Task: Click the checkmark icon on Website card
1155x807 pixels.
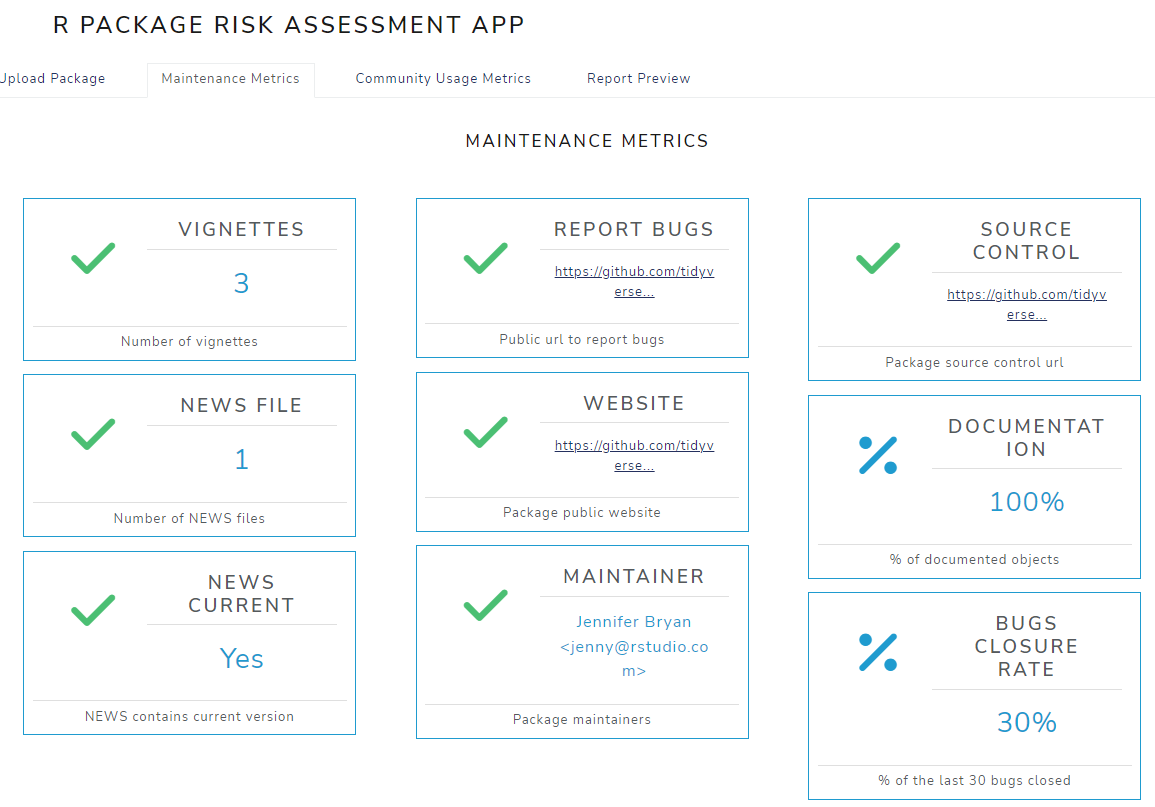Action: (x=486, y=432)
